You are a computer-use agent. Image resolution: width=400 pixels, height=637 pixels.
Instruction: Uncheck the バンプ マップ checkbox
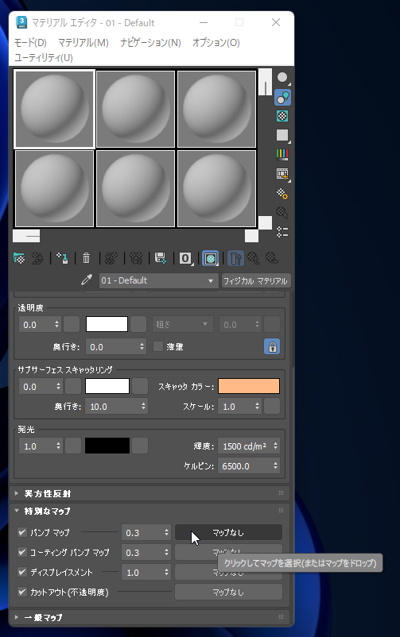pyautogui.click(x=22, y=532)
